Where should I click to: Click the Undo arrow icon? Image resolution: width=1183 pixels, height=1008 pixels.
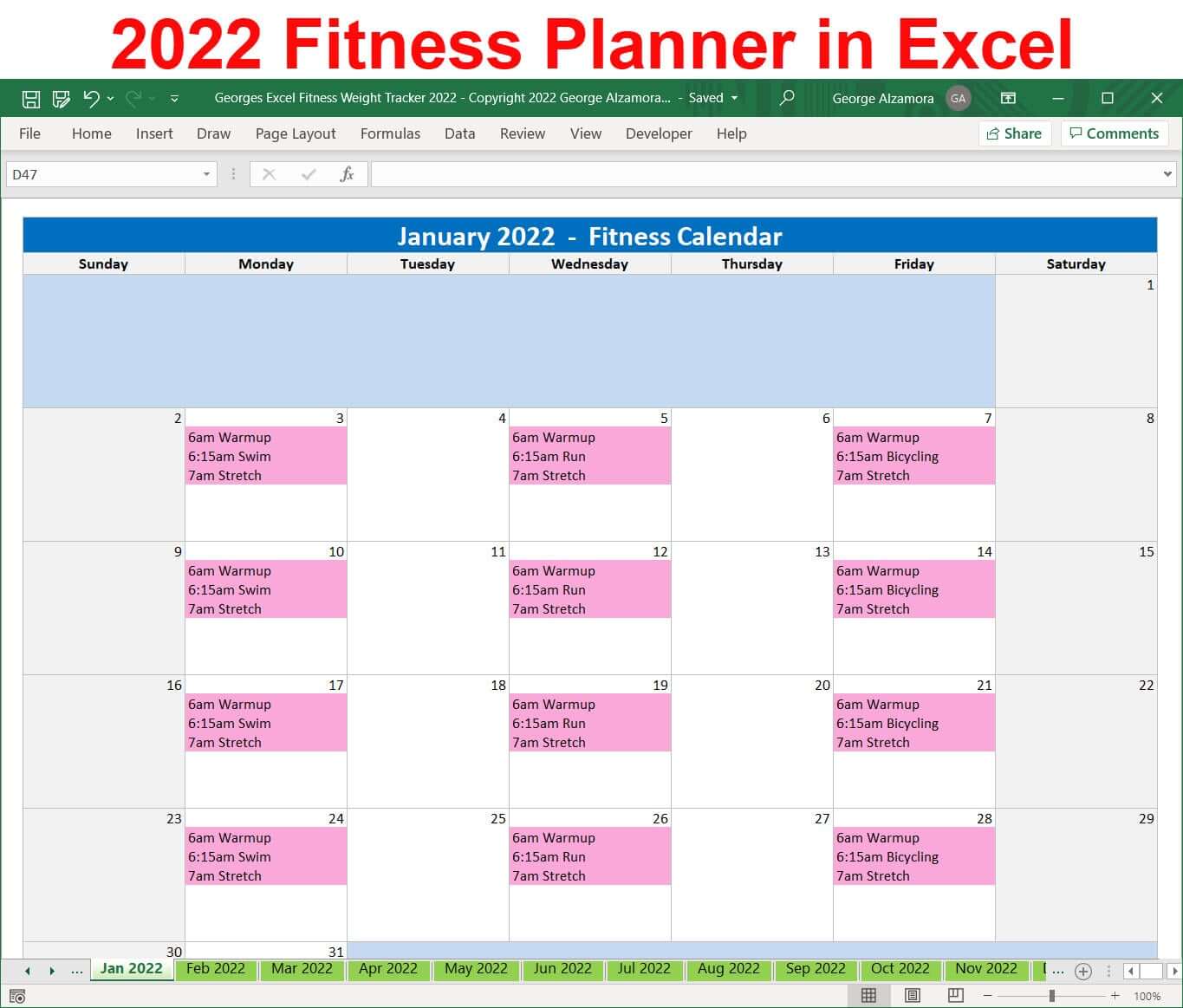91,98
